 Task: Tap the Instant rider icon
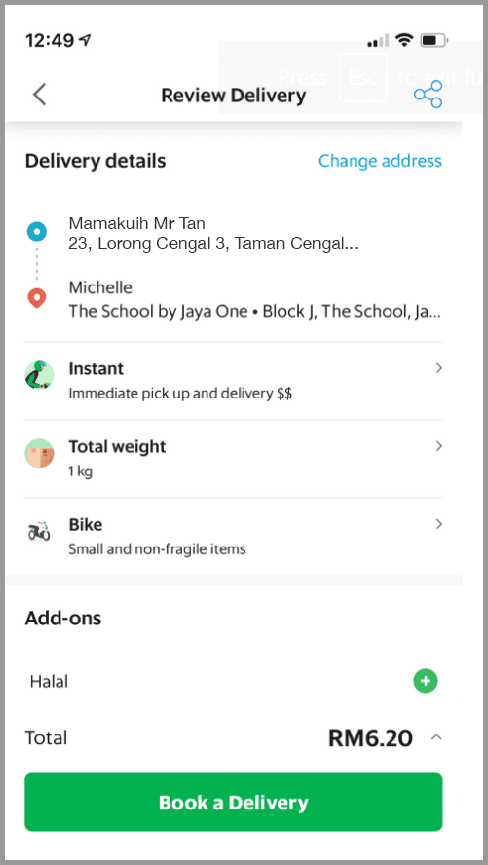pyautogui.click(x=39, y=375)
